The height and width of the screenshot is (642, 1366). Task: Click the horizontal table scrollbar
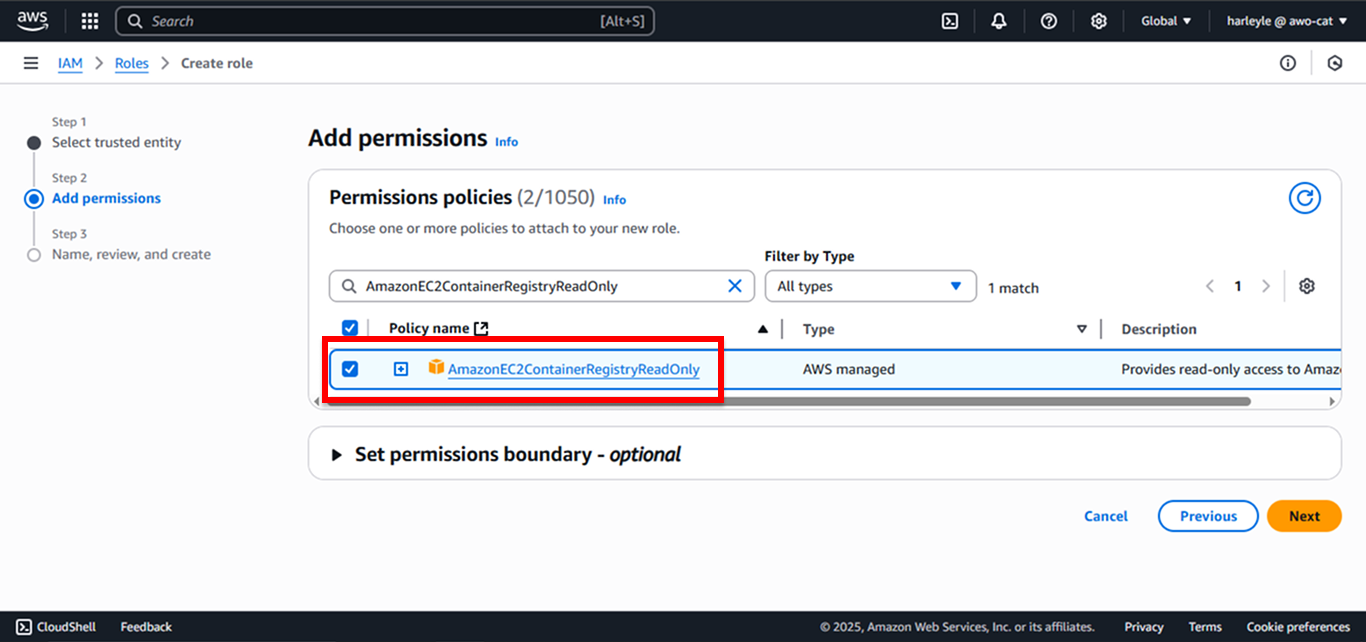(786, 401)
